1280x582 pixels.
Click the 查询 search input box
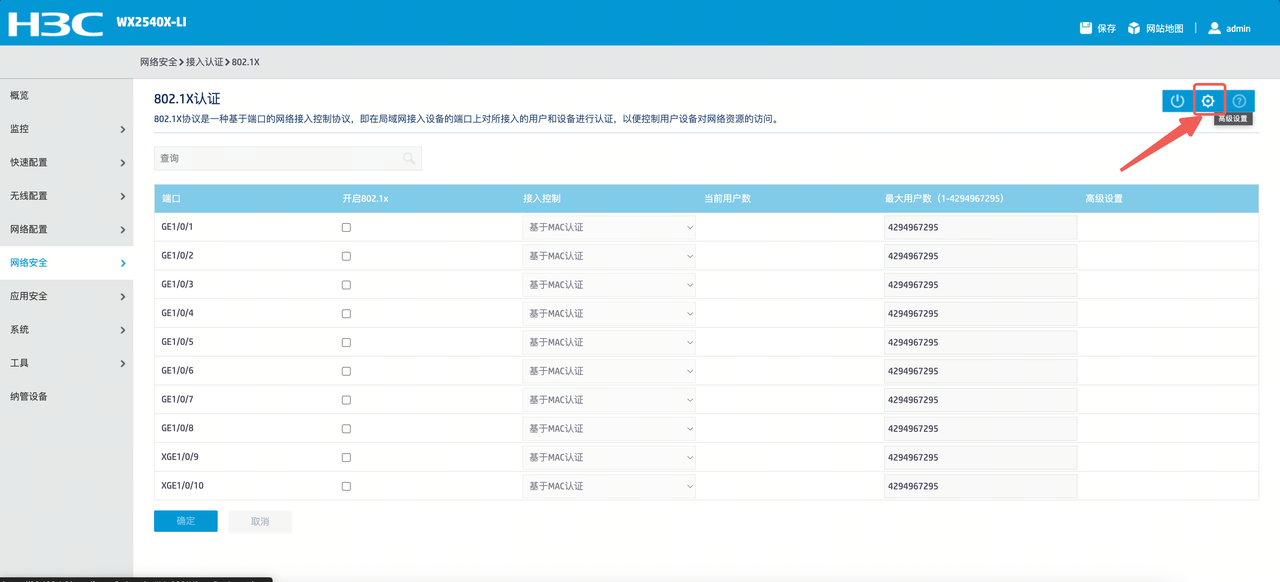(288, 158)
